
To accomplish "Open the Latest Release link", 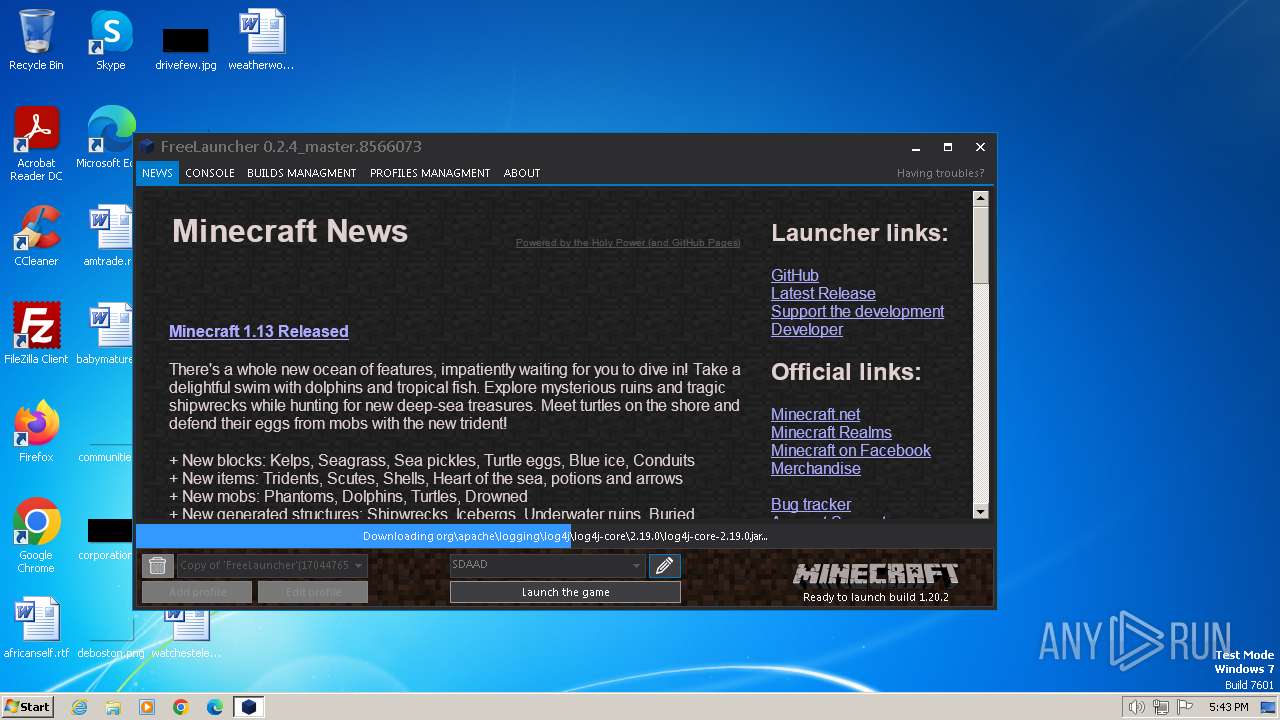I will click(823, 293).
